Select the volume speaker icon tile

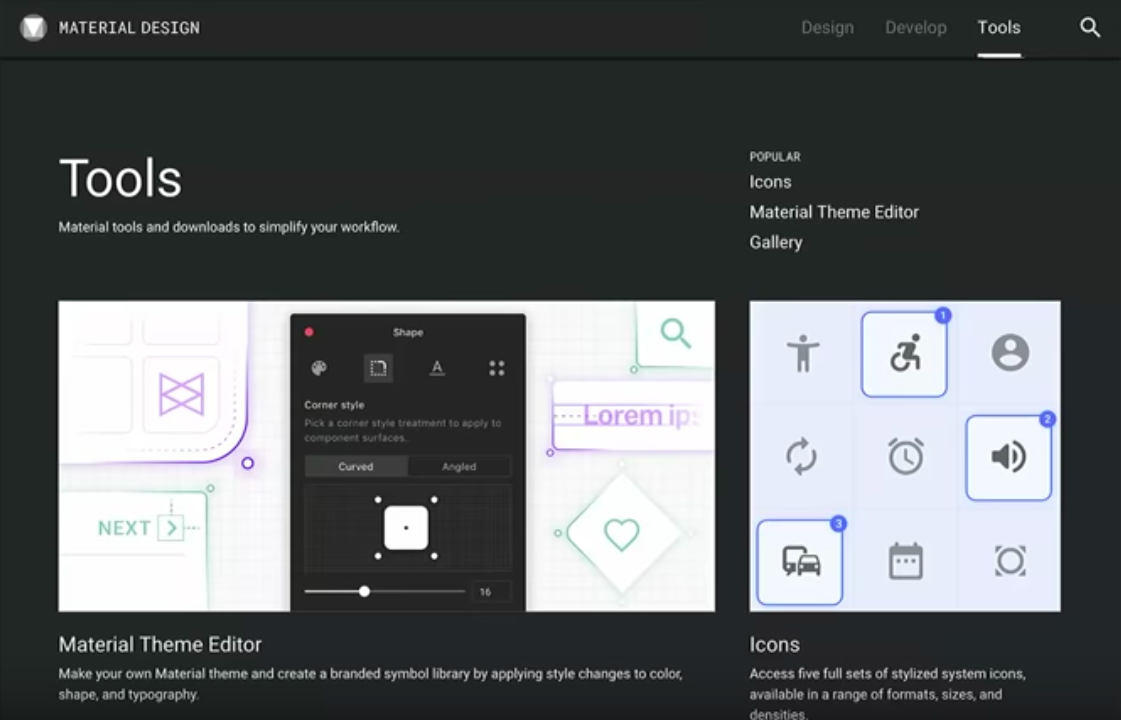tap(1008, 457)
